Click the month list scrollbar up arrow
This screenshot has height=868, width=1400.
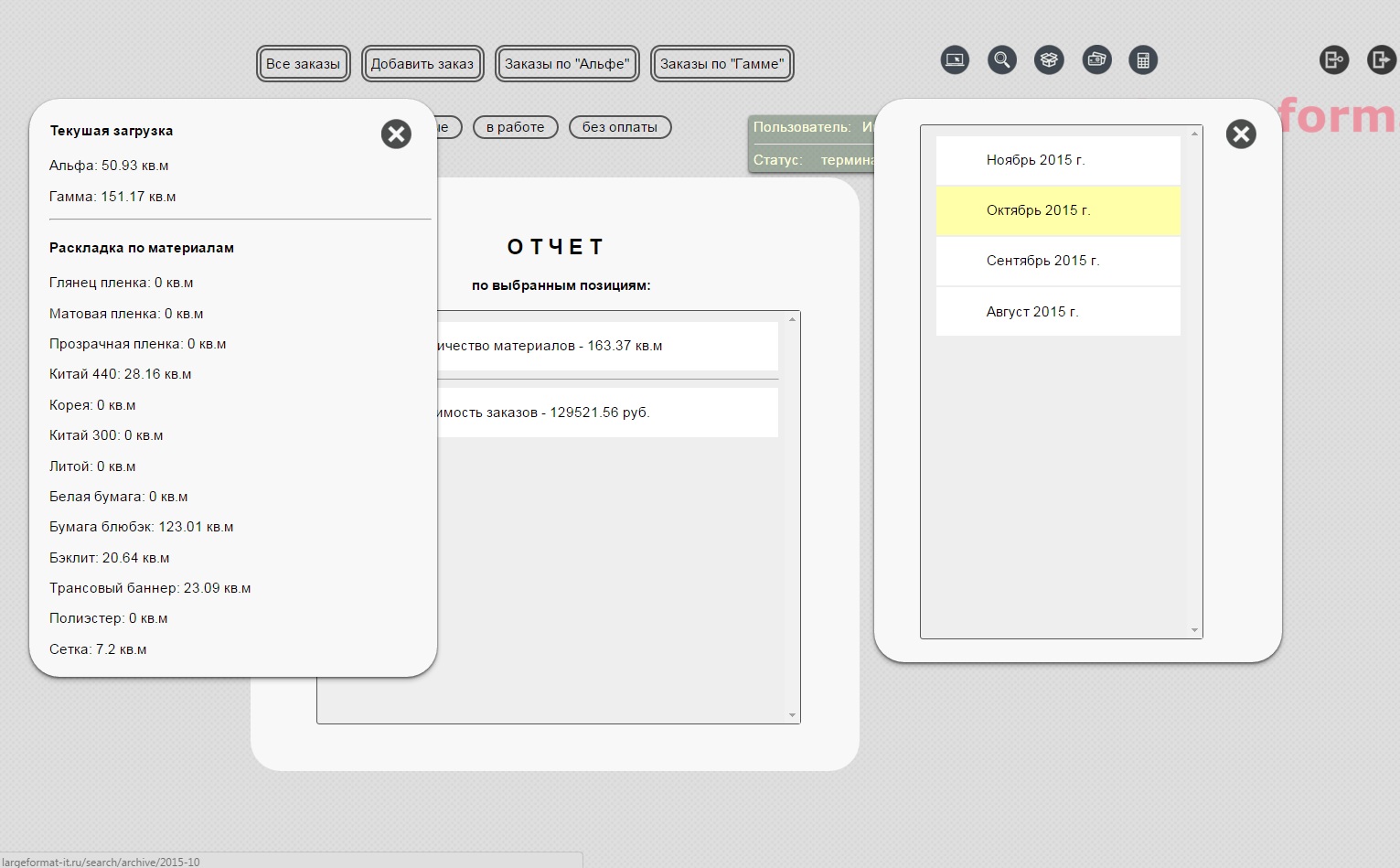(1194, 134)
